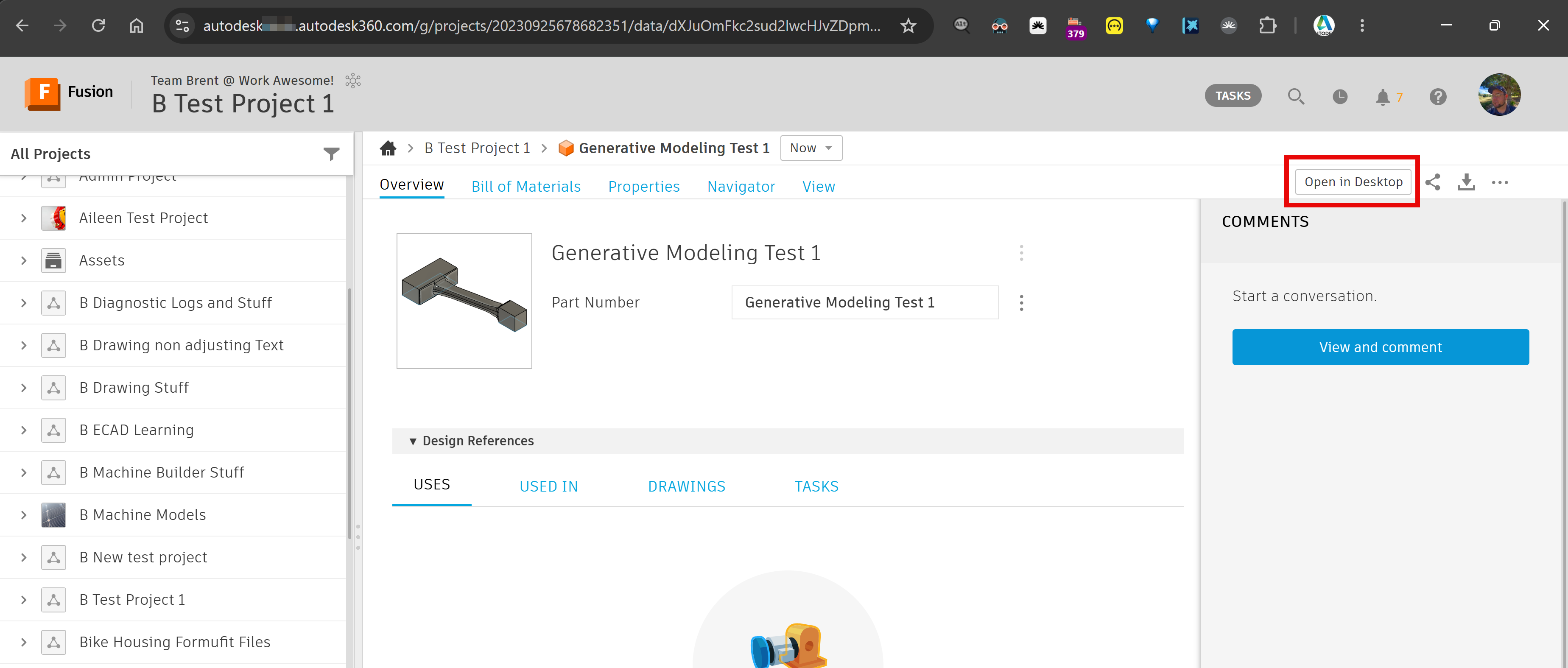Open the help question mark icon
The width and height of the screenshot is (1568, 668).
tap(1438, 96)
